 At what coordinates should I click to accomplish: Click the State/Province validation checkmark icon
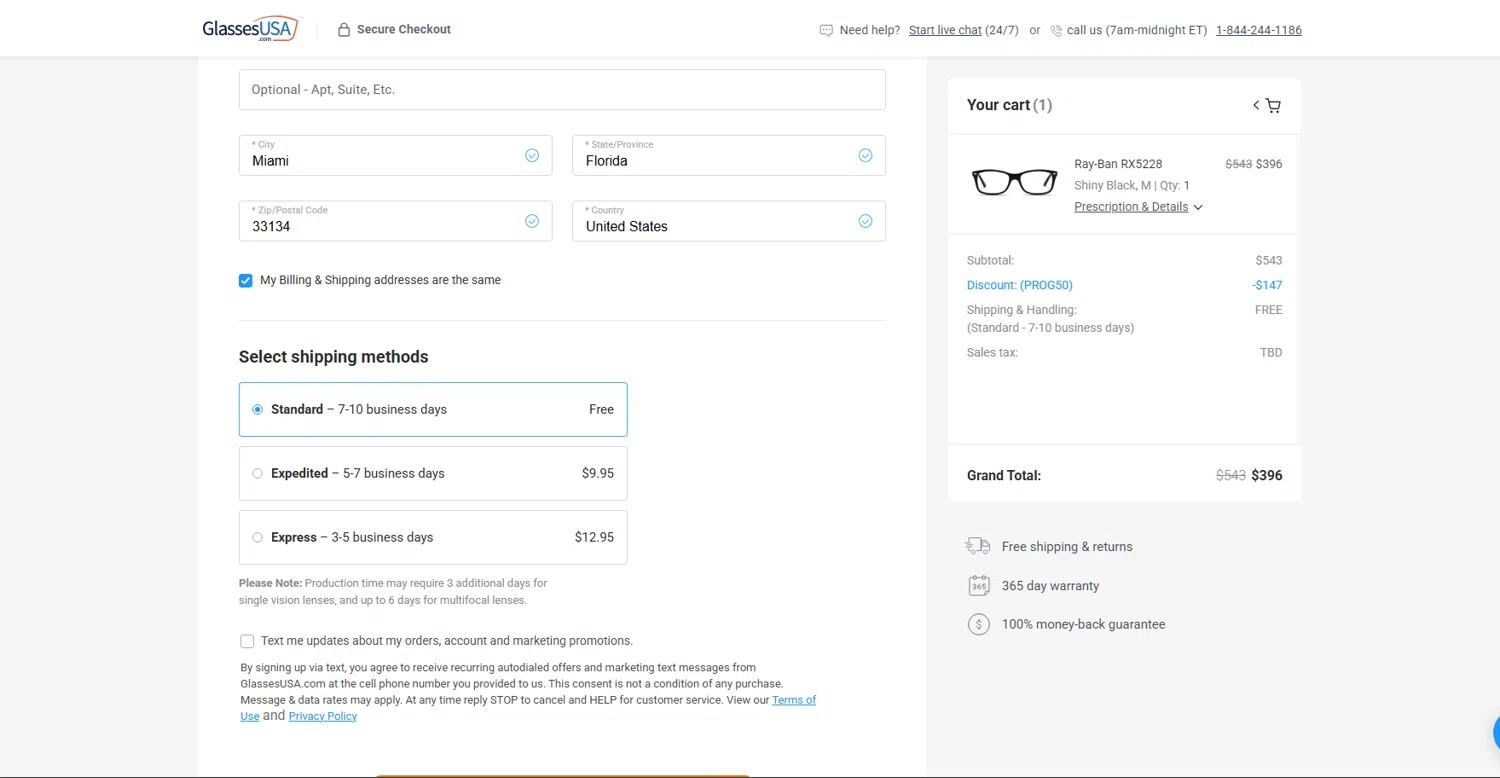pos(865,155)
